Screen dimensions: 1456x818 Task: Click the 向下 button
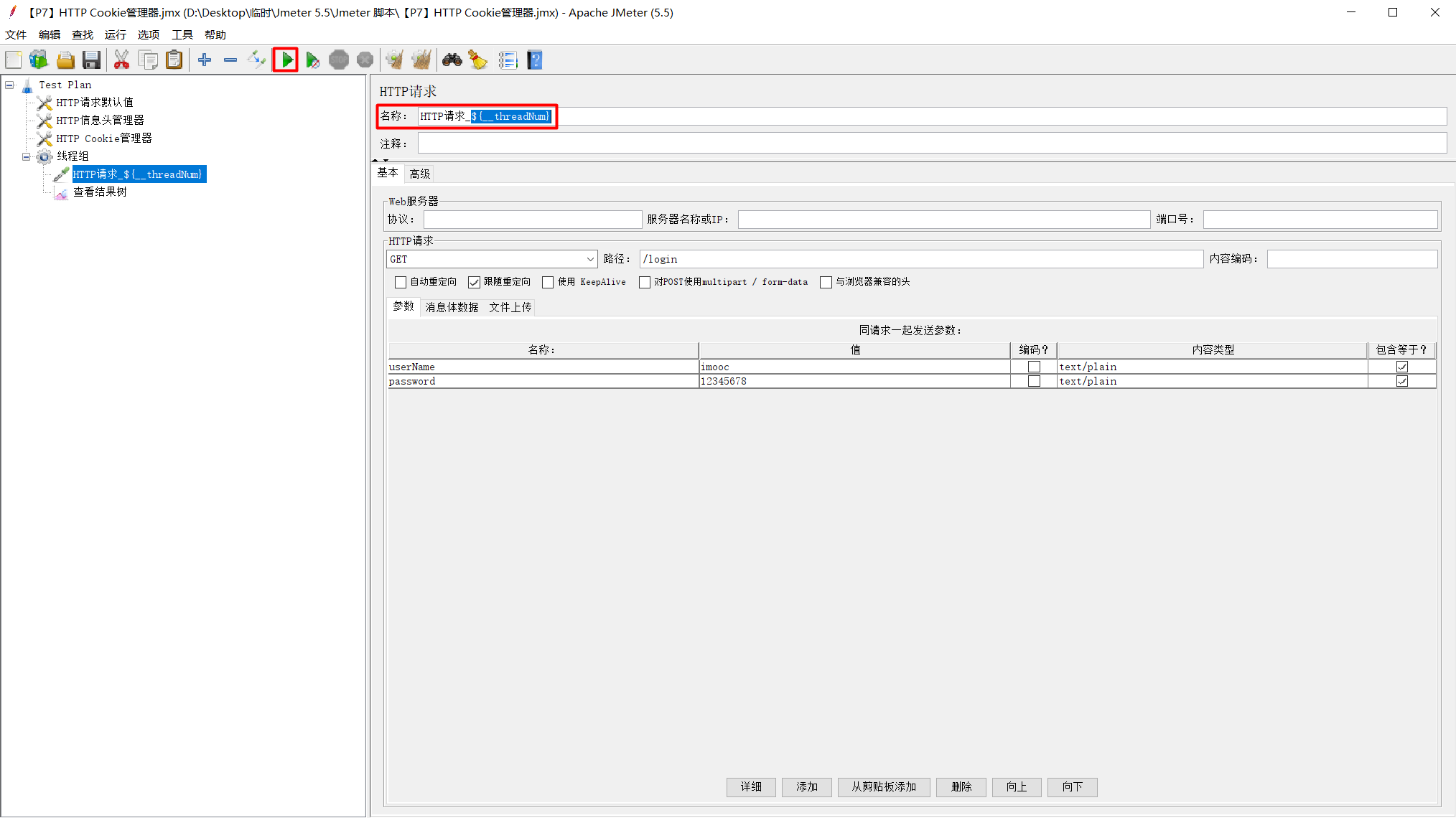point(1073,787)
